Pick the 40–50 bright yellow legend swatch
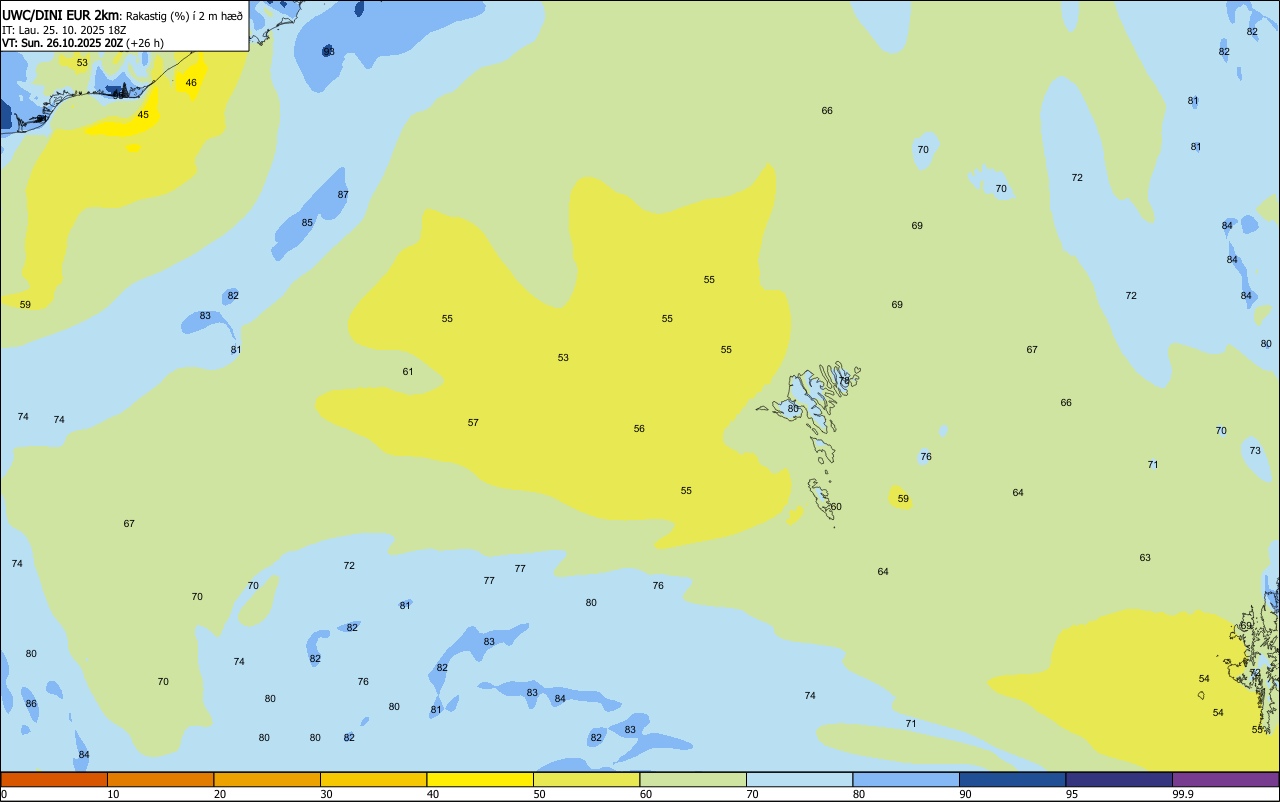The height and width of the screenshot is (802, 1280). (480, 779)
